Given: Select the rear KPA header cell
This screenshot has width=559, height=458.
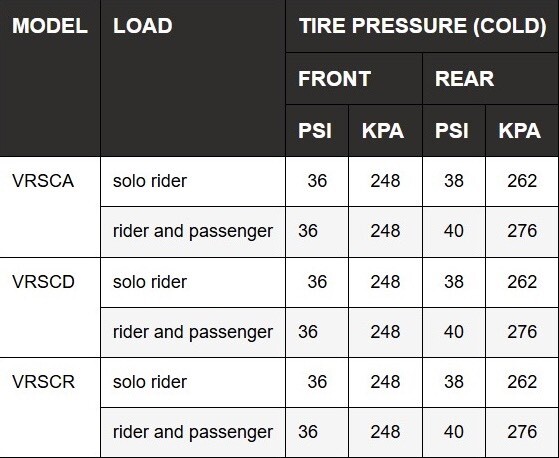Looking at the screenshot, I should coord(522,130).
